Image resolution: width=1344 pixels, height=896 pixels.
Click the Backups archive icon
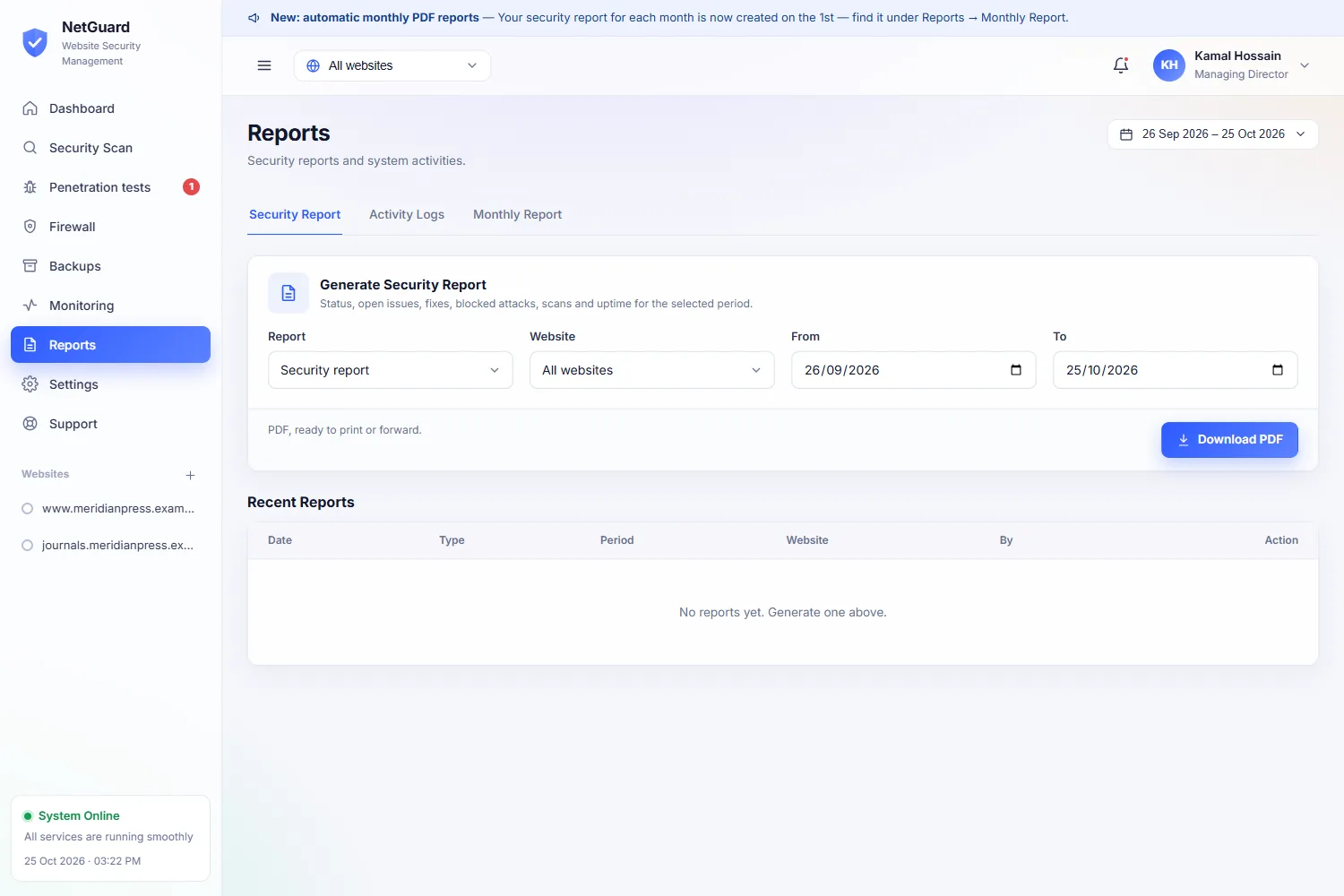tap(30, 266)
